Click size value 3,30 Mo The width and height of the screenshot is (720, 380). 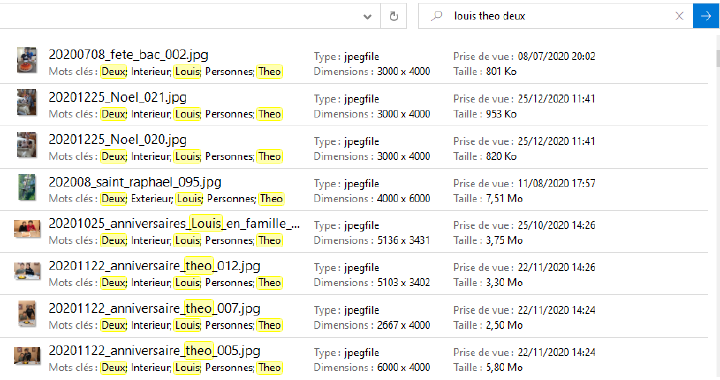coord(505,283)
